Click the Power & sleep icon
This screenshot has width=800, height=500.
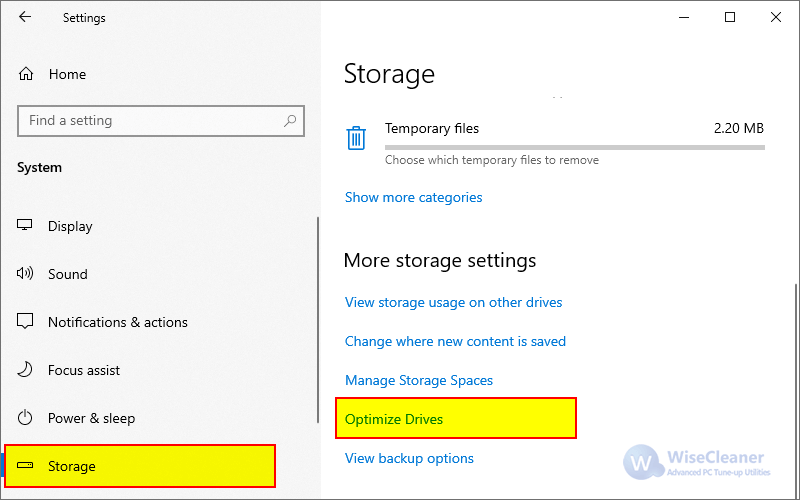24,418
